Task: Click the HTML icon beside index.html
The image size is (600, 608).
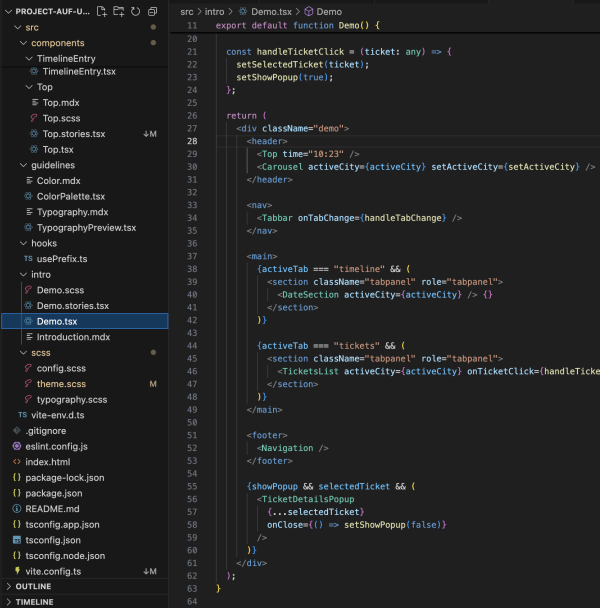Action: point(17,462)
